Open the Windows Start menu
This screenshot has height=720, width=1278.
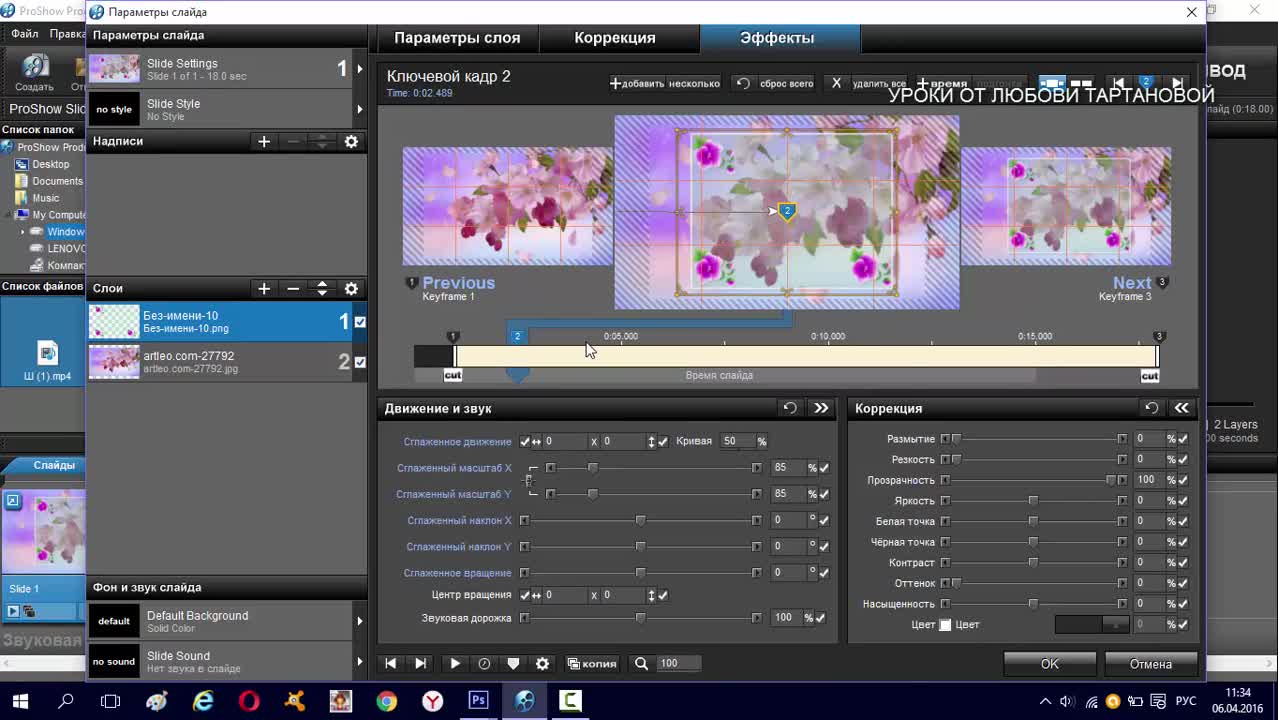click(x=20, y=701)
